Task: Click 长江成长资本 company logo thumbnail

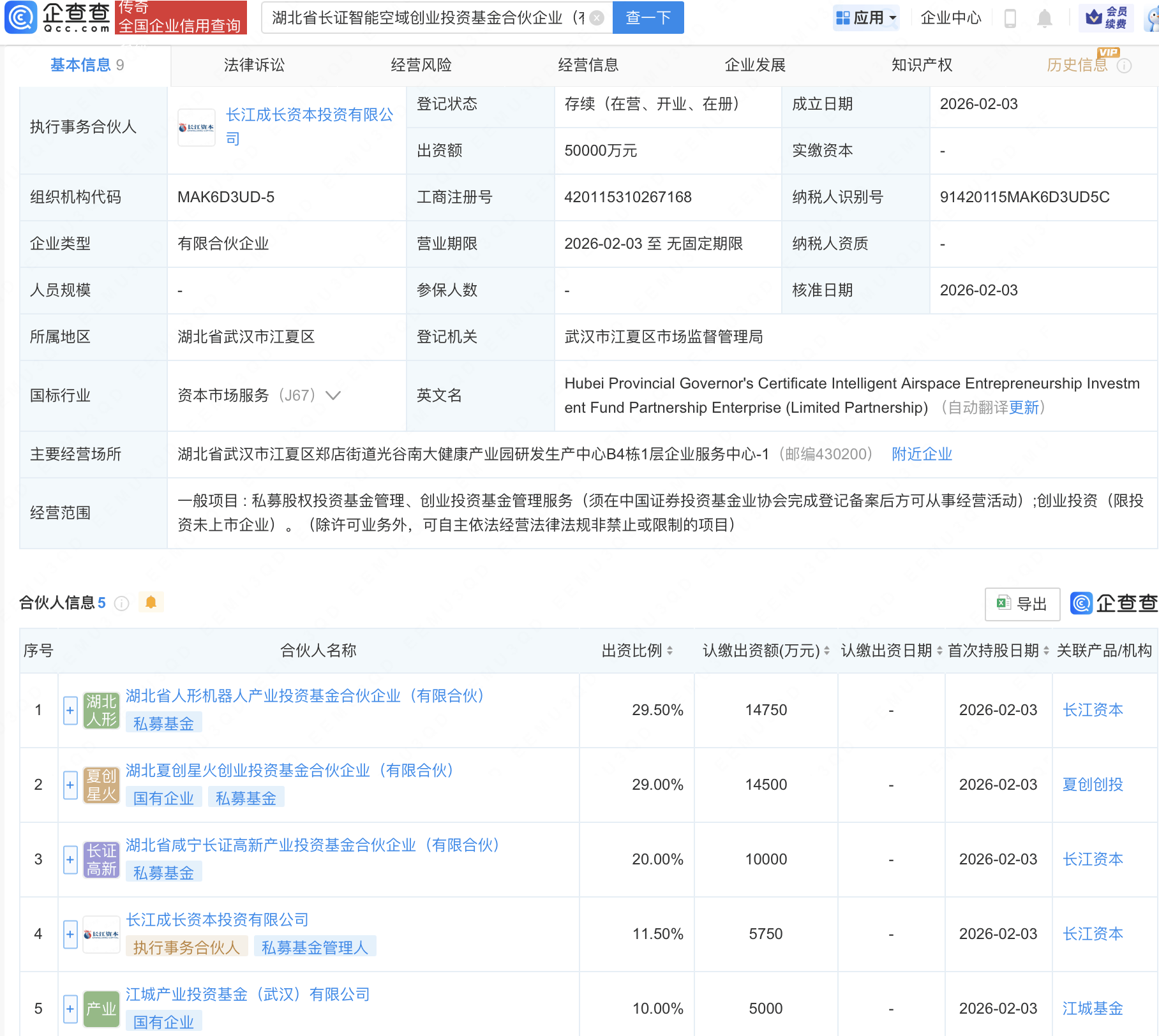Action: pyautogui.click(x=196, y=128)
